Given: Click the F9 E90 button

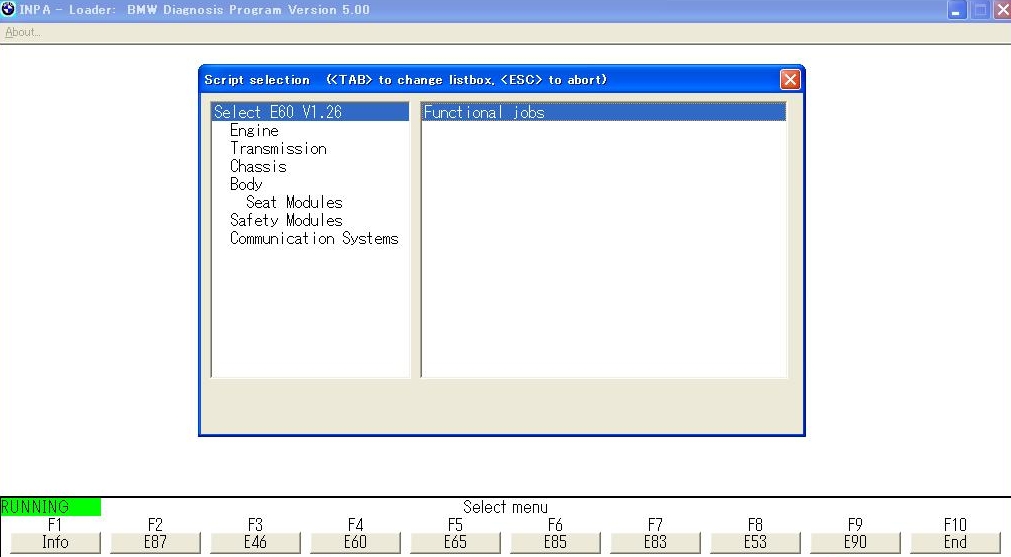Looking at the screenshot, I should [x=855, y=542].
